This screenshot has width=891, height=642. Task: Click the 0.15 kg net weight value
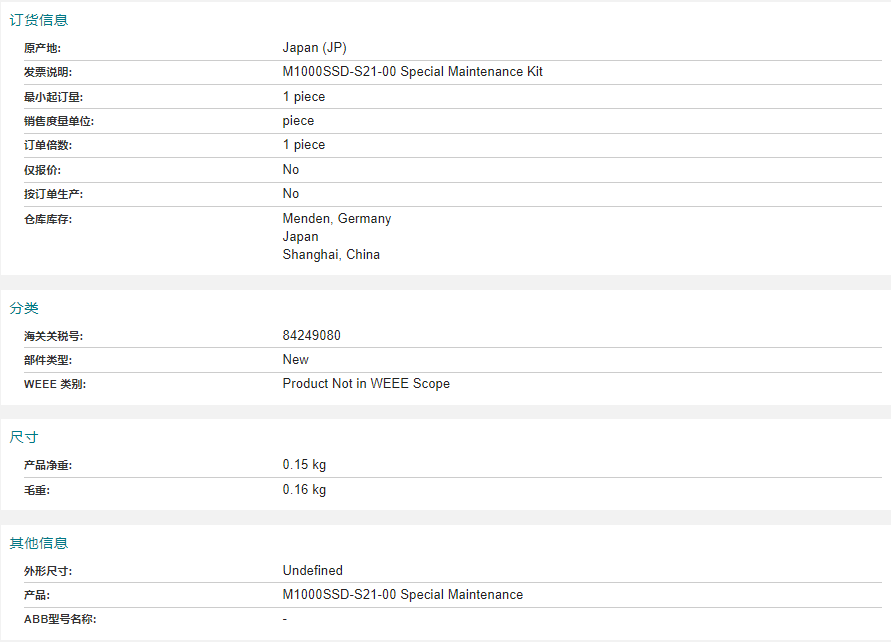tap(304, 465)
